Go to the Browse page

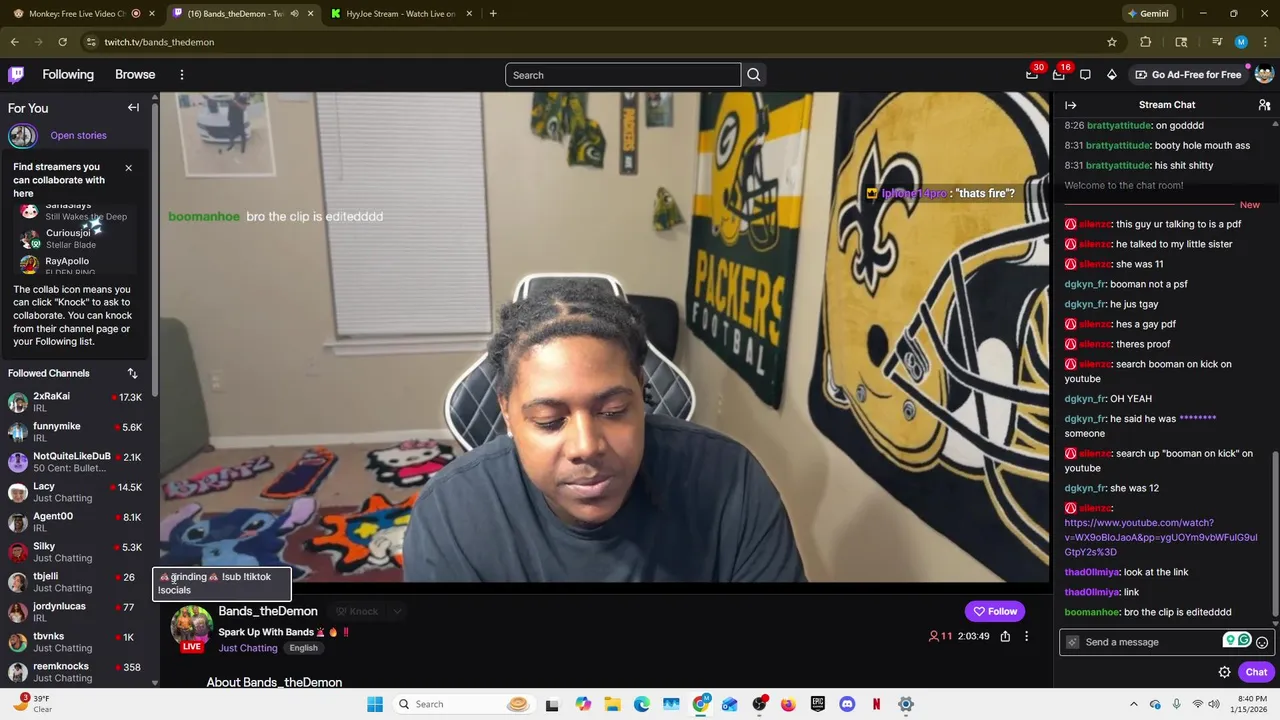coord(135,75)
